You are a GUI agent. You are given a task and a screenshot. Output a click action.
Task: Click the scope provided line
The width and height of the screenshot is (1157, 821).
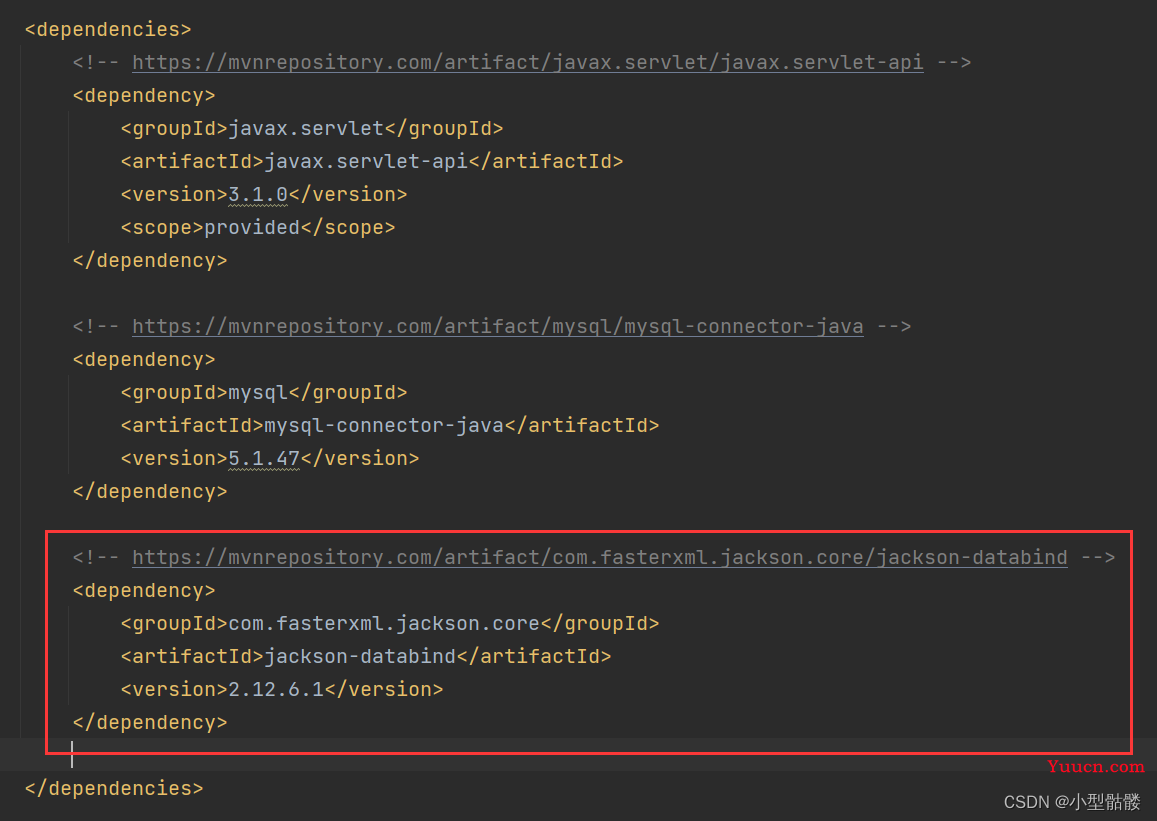point(258,228)
